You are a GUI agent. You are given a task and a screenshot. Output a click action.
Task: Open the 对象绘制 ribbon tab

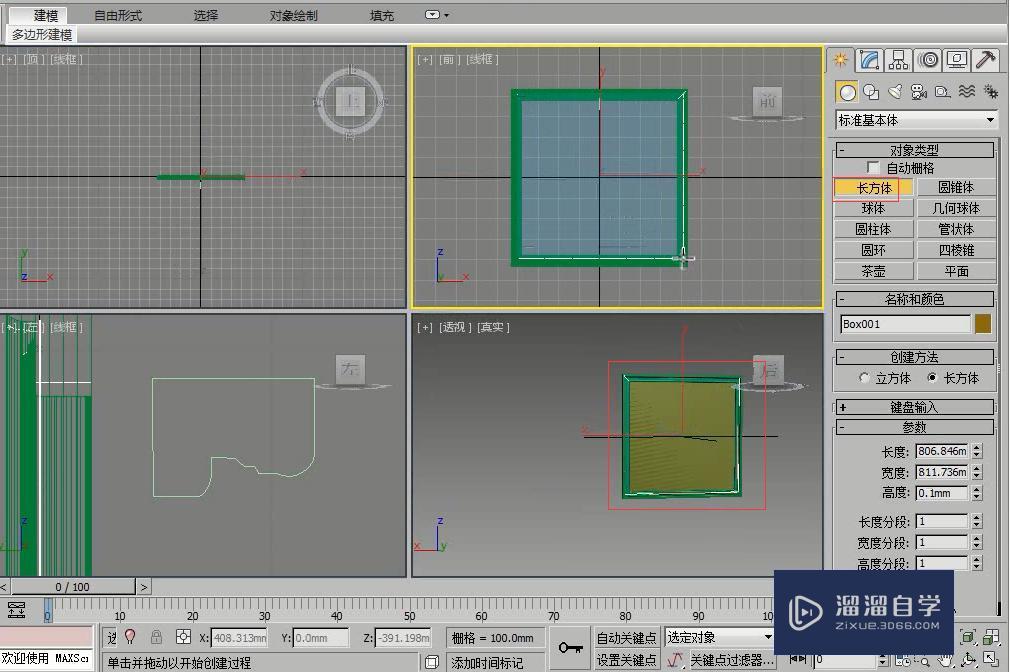(x=294, y=15)
